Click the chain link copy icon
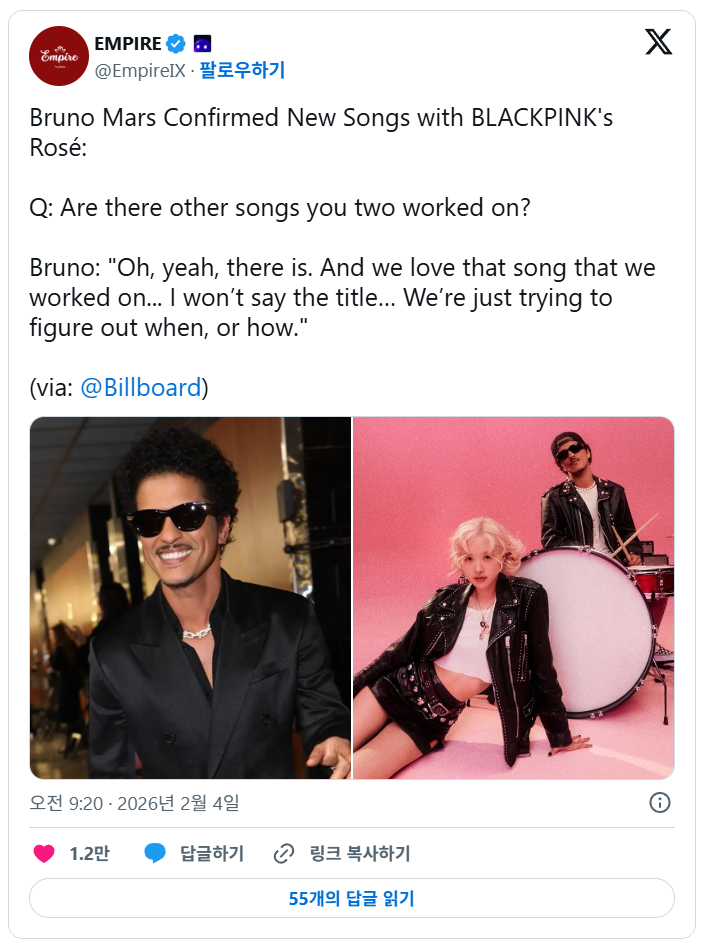 click(285, 854)
